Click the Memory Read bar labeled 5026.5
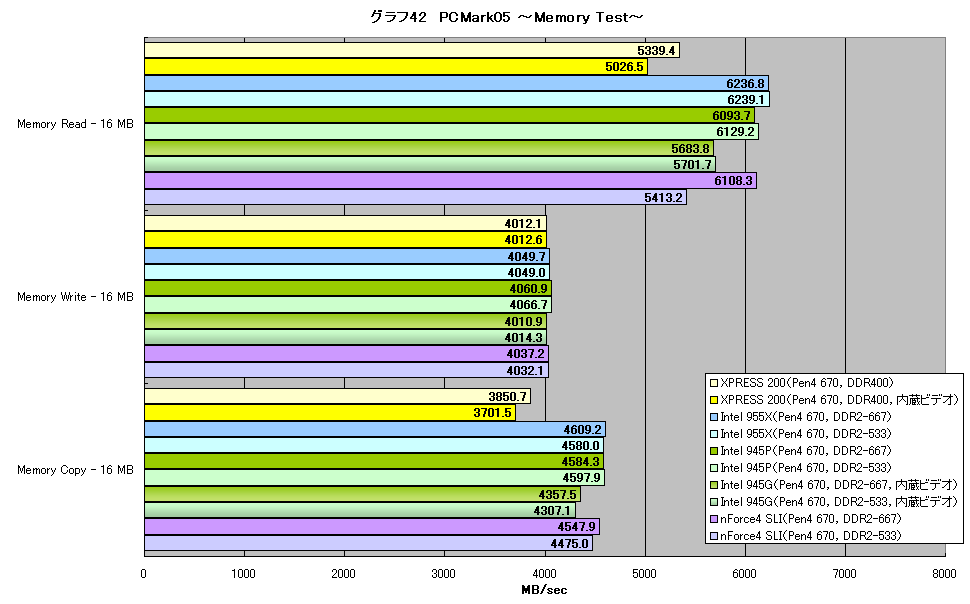 (396, 66)
